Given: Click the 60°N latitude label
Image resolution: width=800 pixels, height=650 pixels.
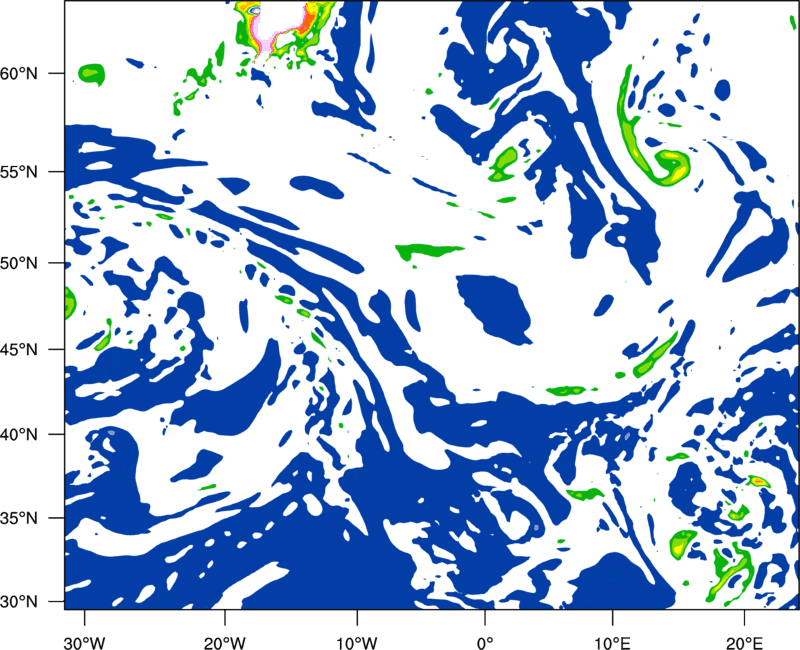Looking at the screenshot, I should (19, 73).
